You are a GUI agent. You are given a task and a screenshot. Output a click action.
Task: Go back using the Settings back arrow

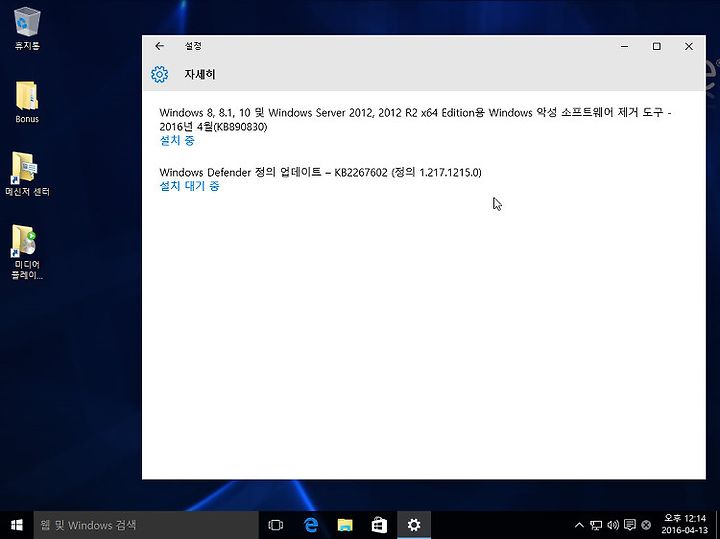(159, 46)
